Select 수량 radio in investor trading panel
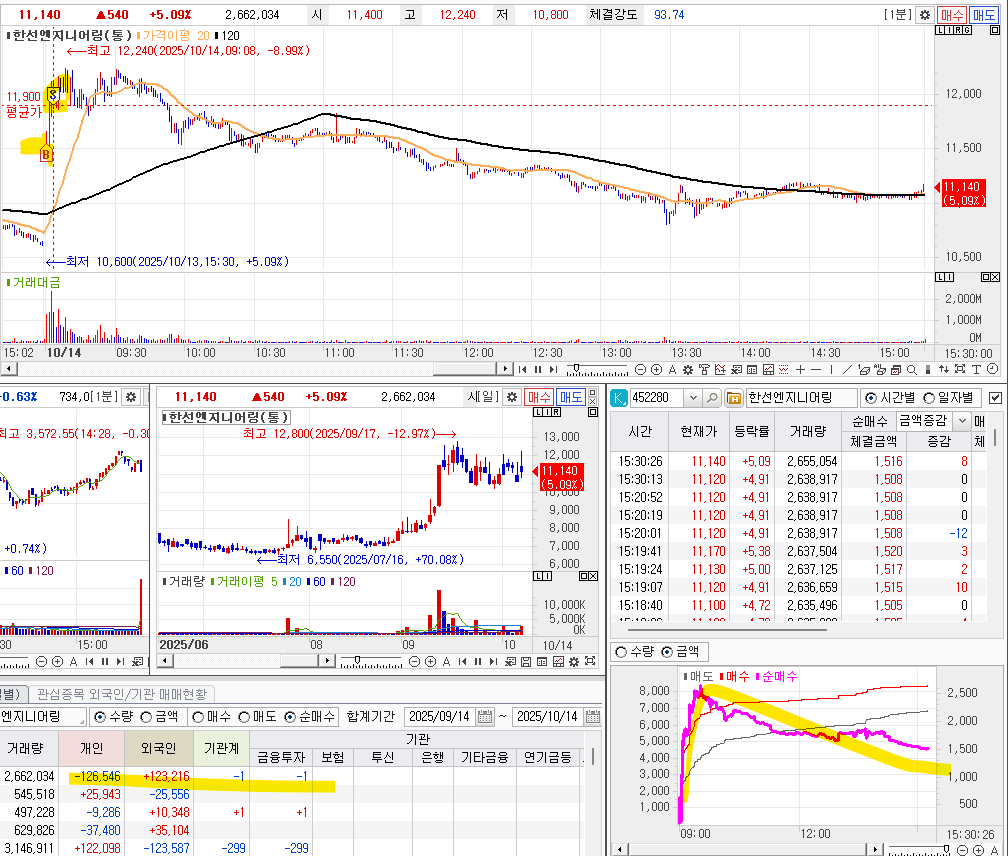The width and height of the screenshot is (1008, 856). pos(100,717)
